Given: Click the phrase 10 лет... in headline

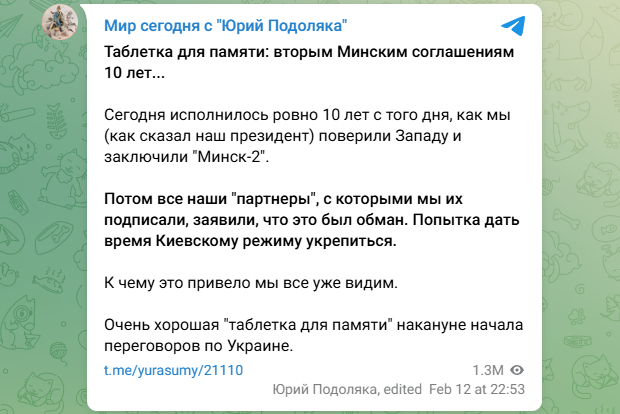Looking at the screenshot, I should (x=134, y=73).
